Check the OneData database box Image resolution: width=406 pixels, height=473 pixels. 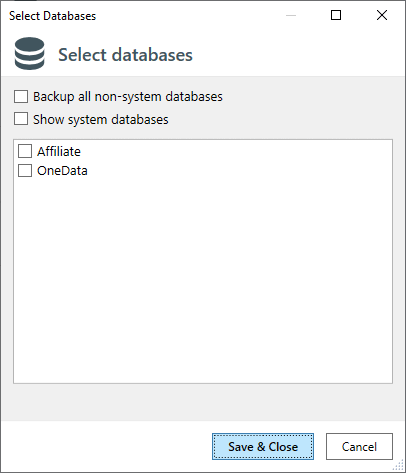(x=25, y=170)
